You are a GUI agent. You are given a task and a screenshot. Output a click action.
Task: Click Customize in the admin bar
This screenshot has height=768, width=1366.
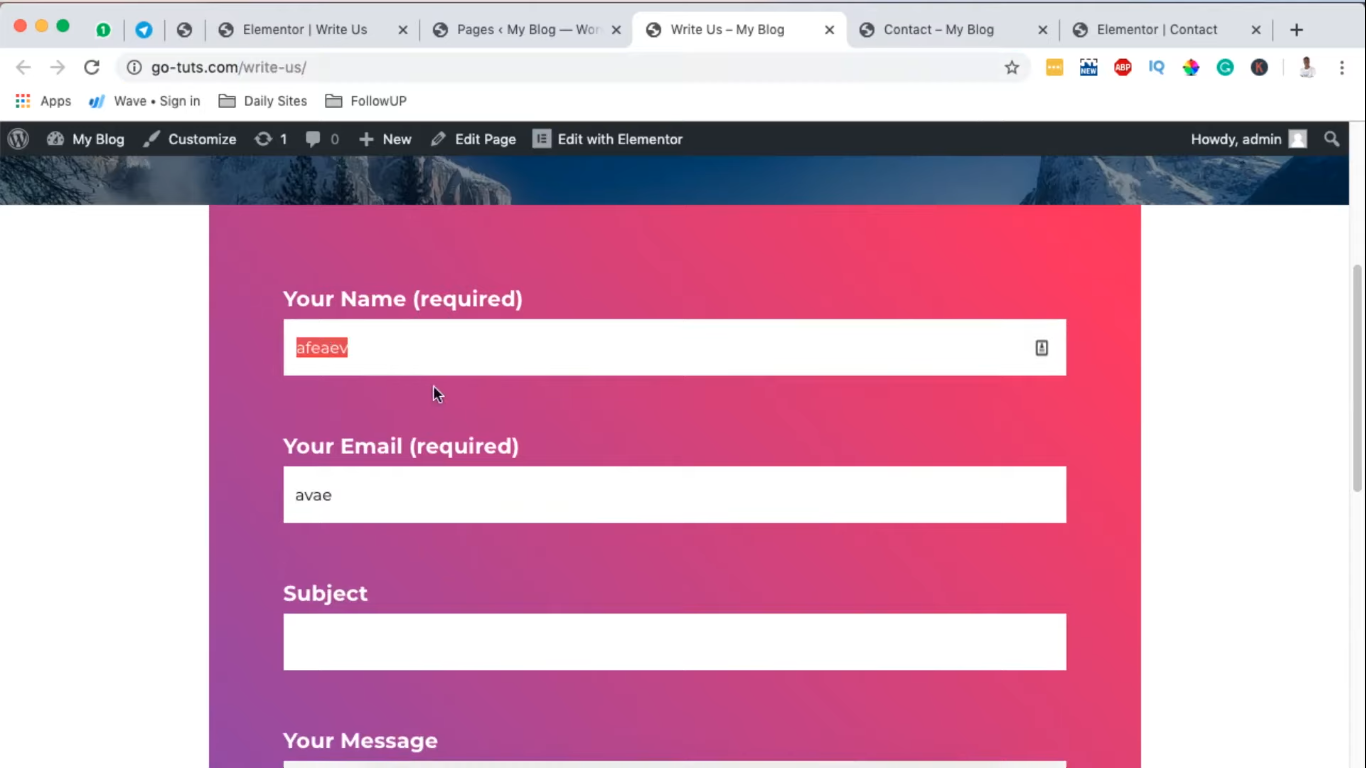pos(190,139)
